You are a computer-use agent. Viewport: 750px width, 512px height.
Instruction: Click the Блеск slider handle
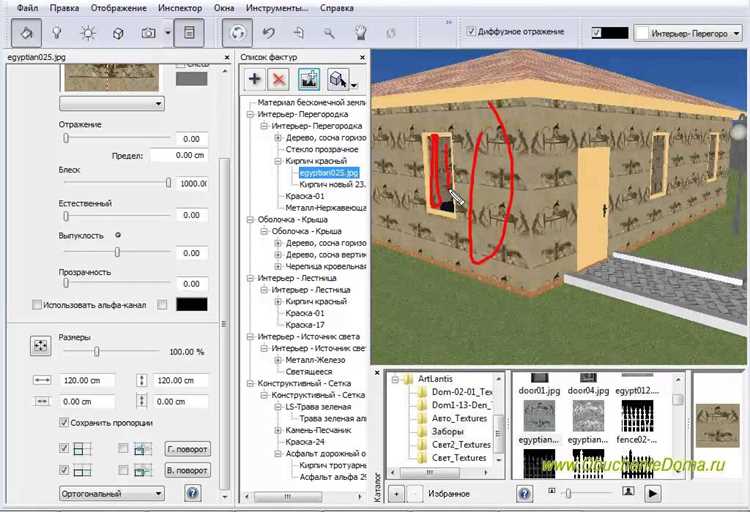coord(168,183)
